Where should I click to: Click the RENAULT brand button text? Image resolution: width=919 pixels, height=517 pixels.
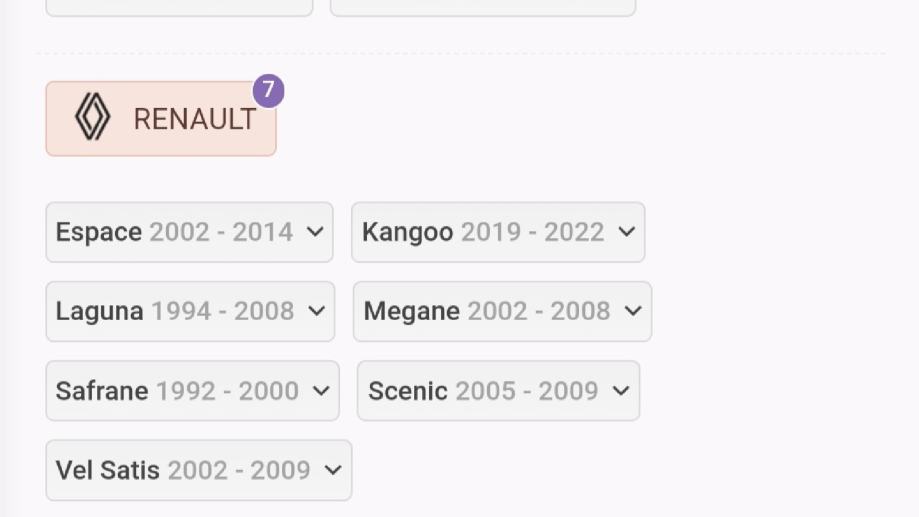coord(194,119)
